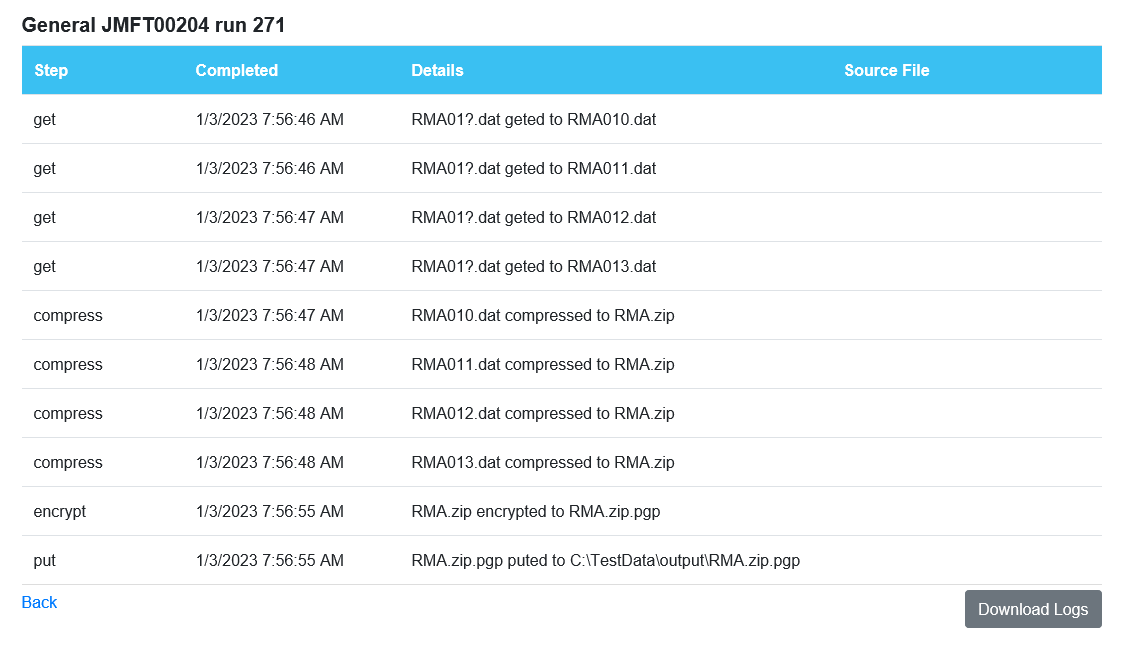The height and width of the screenshot is (646, 1129).
Task: Select details 'RMA010.dat compressed to RMA.zip'
Action: click(543, 315)
